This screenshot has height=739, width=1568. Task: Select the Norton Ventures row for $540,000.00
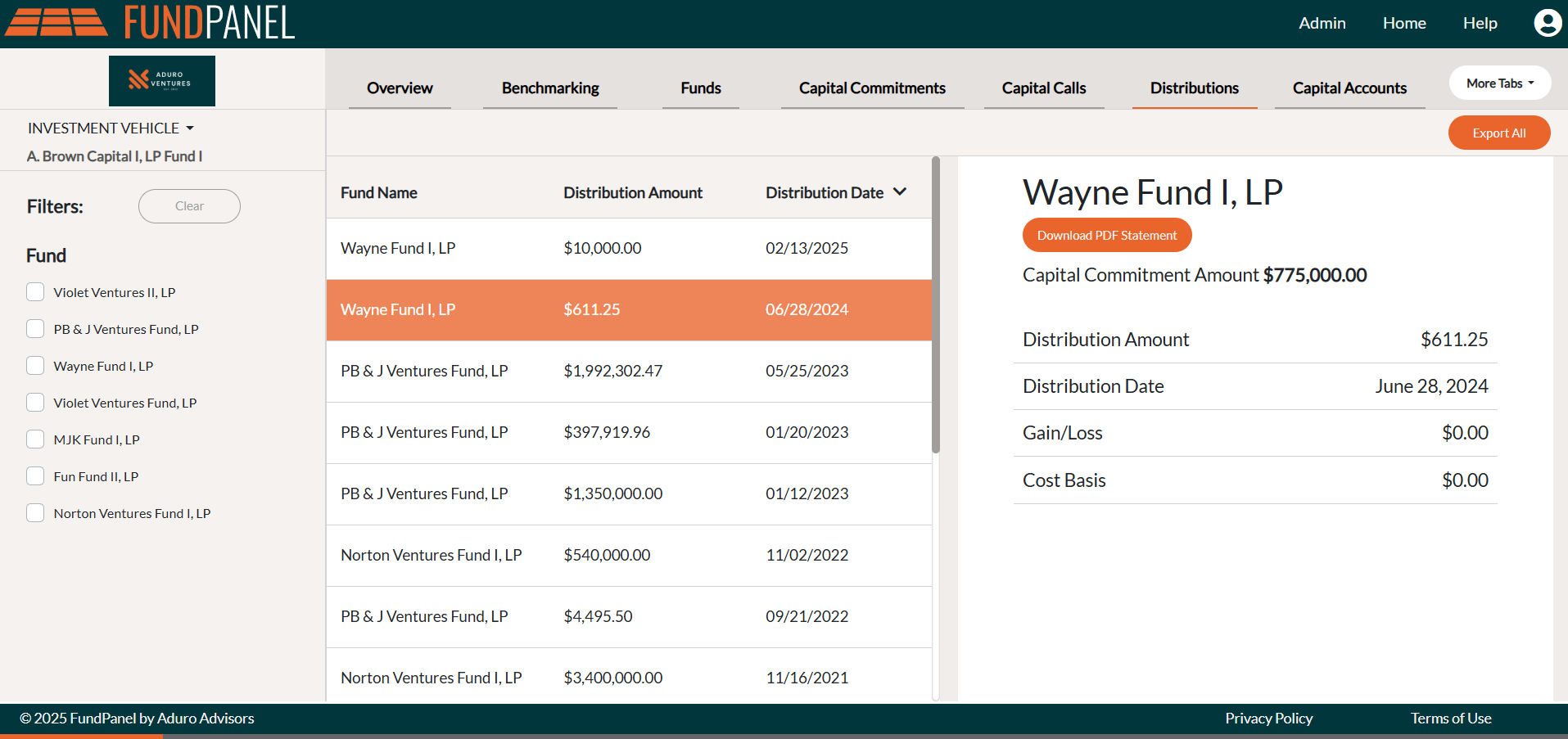tap(629, 556)
